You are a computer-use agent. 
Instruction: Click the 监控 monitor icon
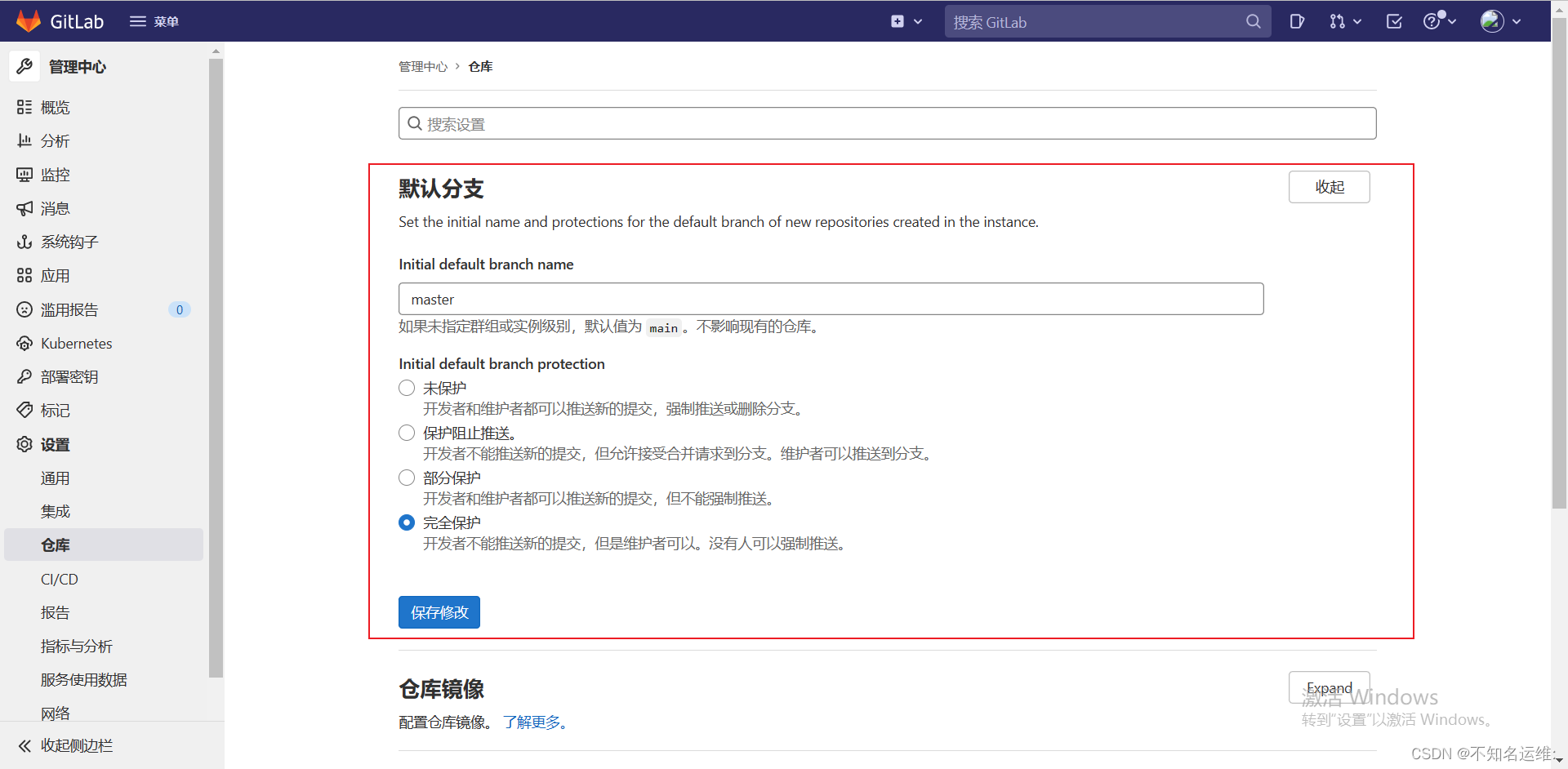click(24, 175)
